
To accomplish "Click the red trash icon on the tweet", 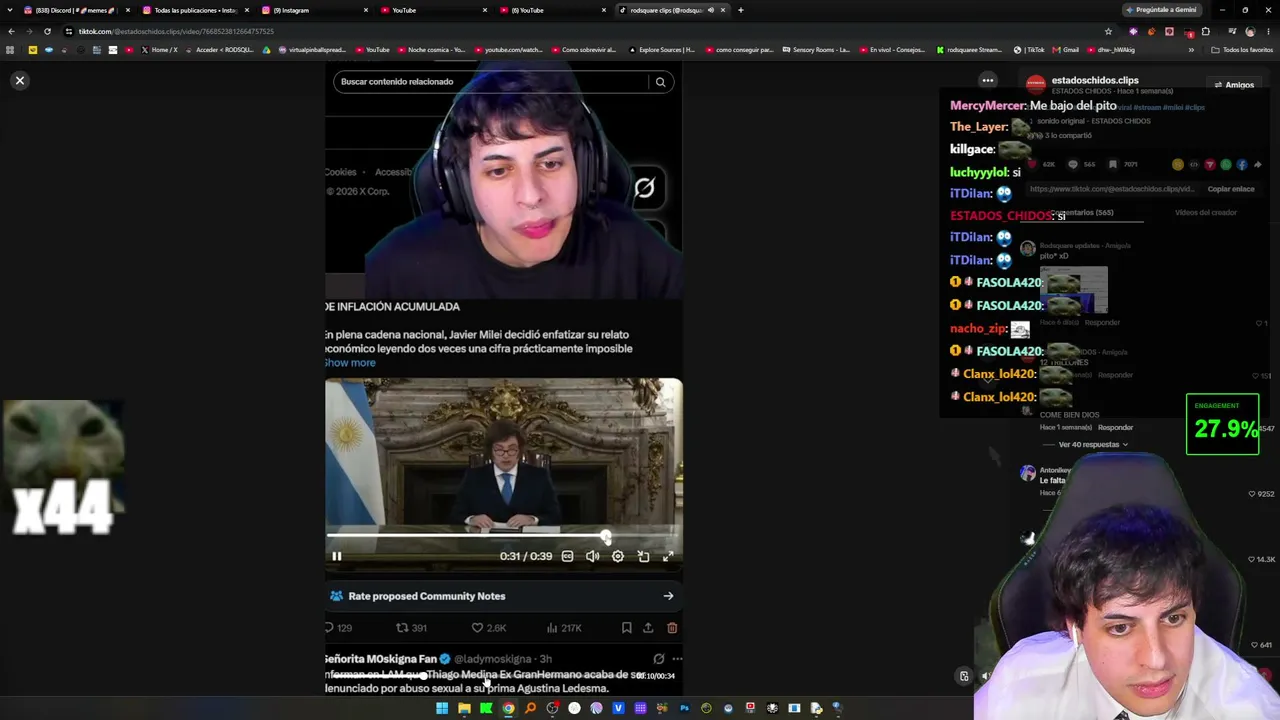I will tap(672, 628).
